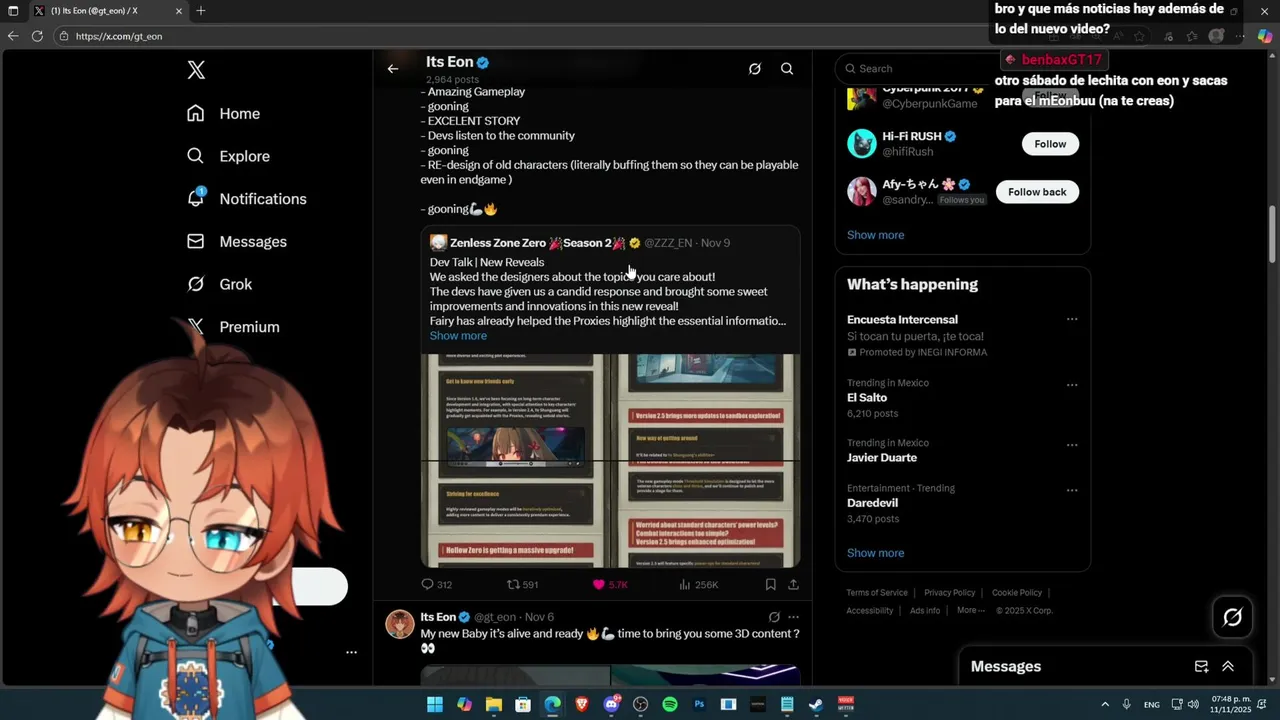View post analytics showing 256K views
Image resolution: width=1280 pixels, height=720 pixels.
(x=698, y=584)
